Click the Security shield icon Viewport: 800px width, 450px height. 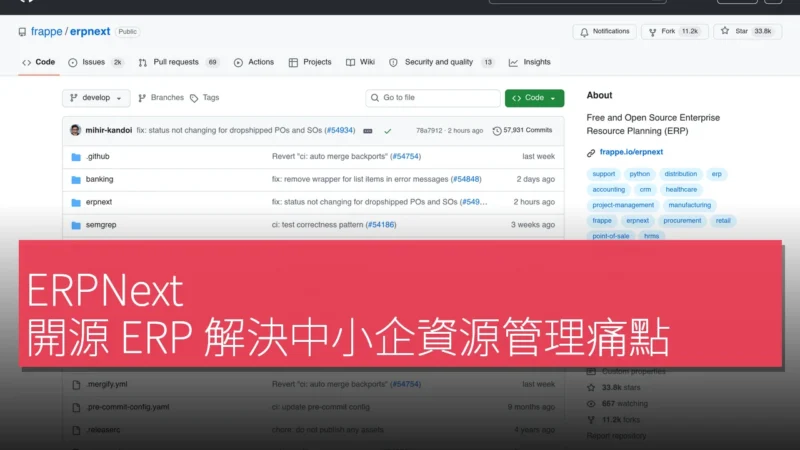[393, 63]
